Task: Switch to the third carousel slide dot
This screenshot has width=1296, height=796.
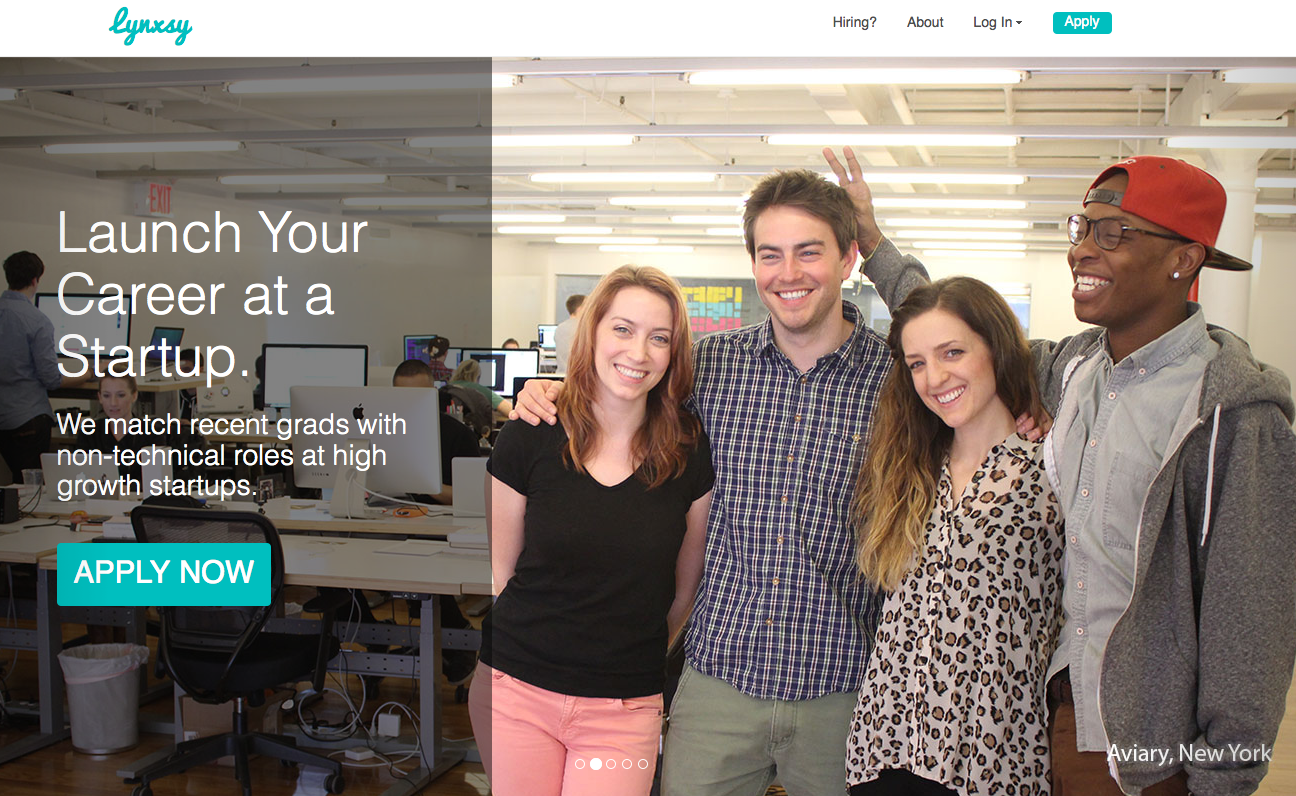Action: 611,764
